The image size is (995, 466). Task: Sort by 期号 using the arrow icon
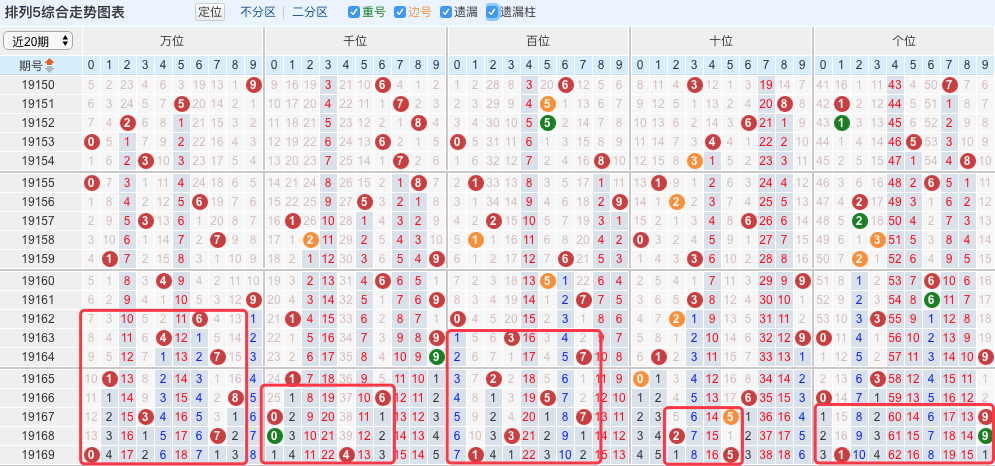pyautogui.click(x=49, y=65)
